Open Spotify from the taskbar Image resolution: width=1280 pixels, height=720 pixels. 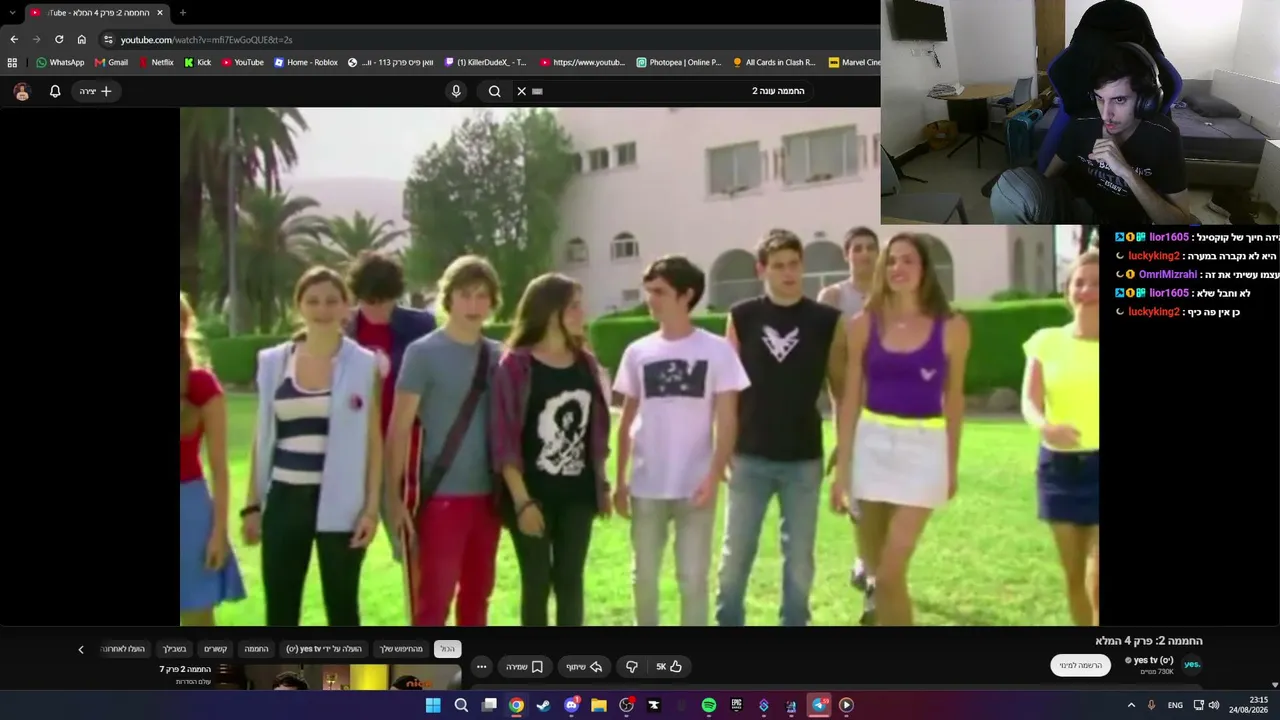[709, 705]
